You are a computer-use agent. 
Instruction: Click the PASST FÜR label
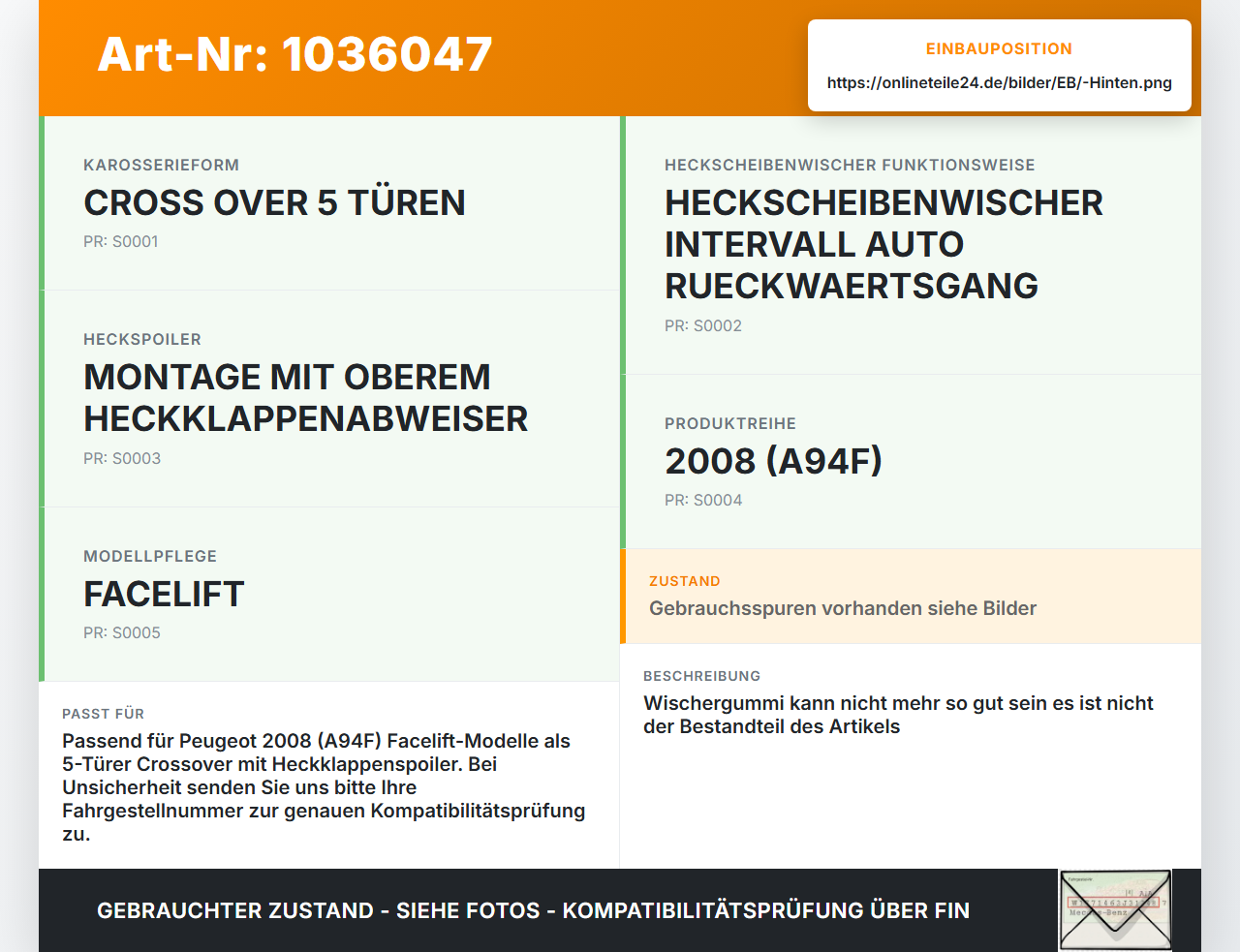(103, 714)
